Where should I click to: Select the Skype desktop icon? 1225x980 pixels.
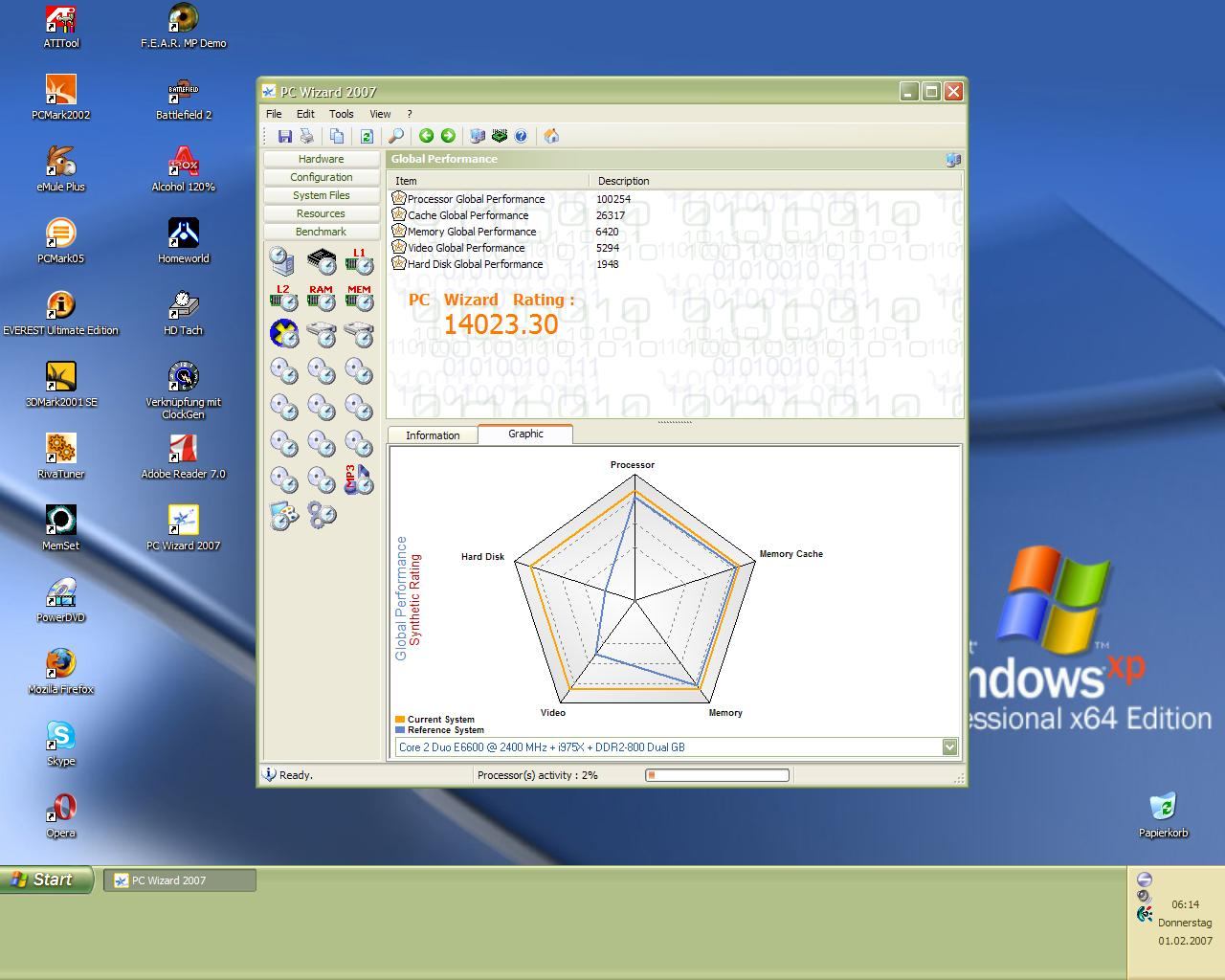coord(61,745)
